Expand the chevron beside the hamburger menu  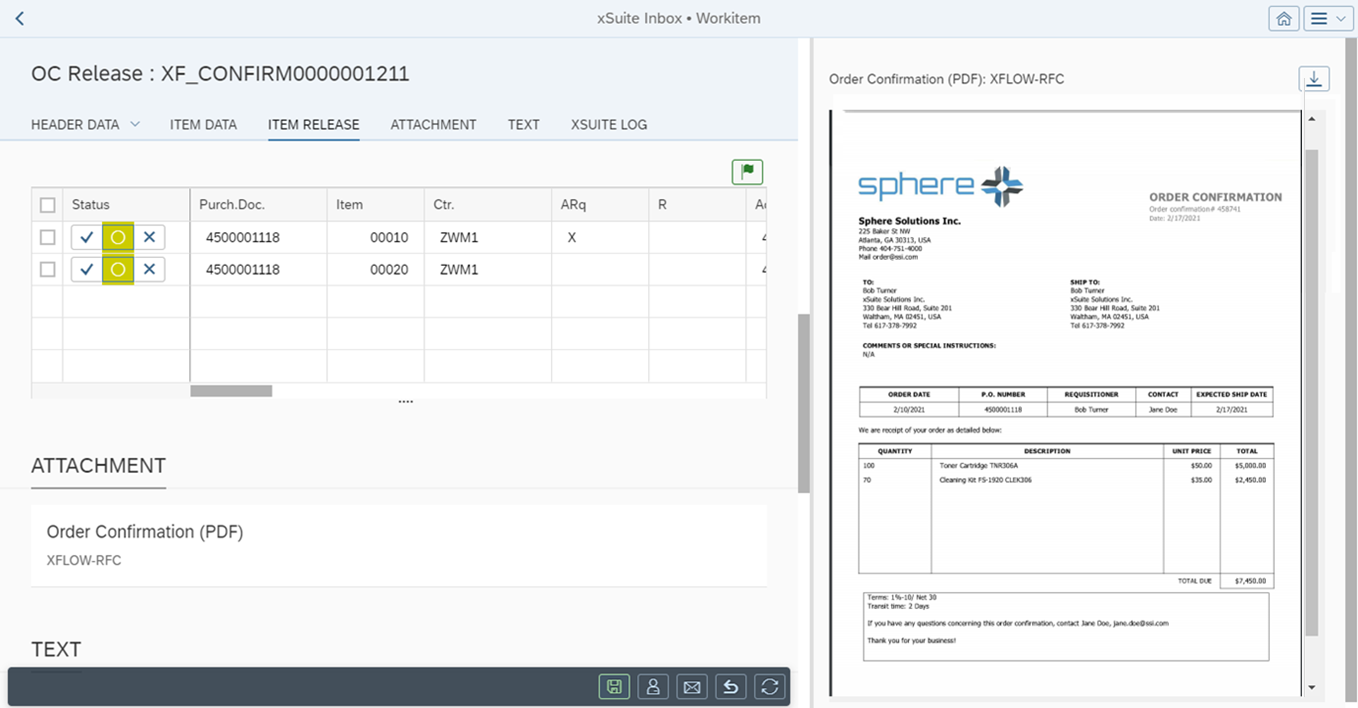coord(1340,18)
